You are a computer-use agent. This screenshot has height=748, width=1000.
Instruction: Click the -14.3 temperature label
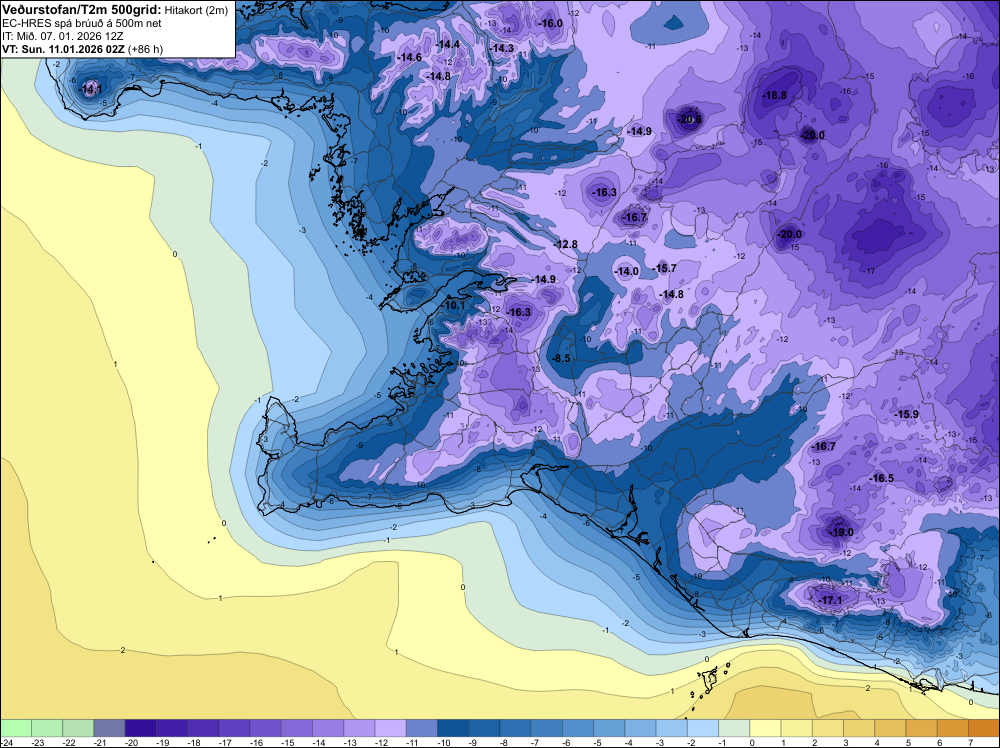[x=502, y=48]
